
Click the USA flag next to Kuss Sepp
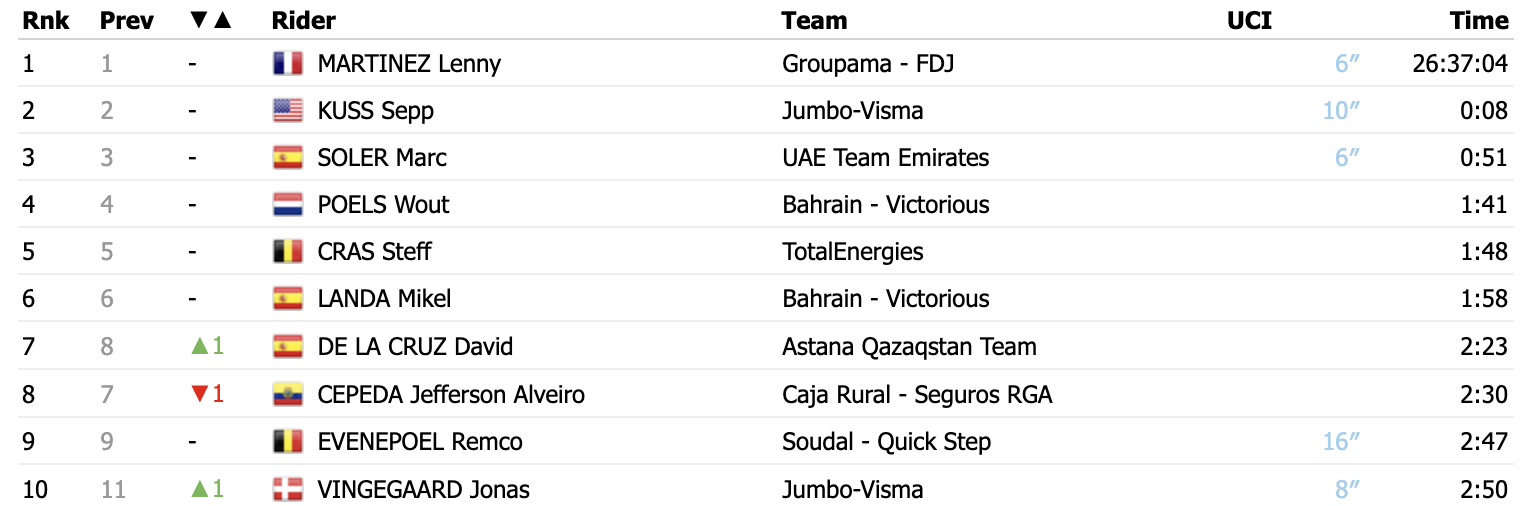click(x=287, y=111)
